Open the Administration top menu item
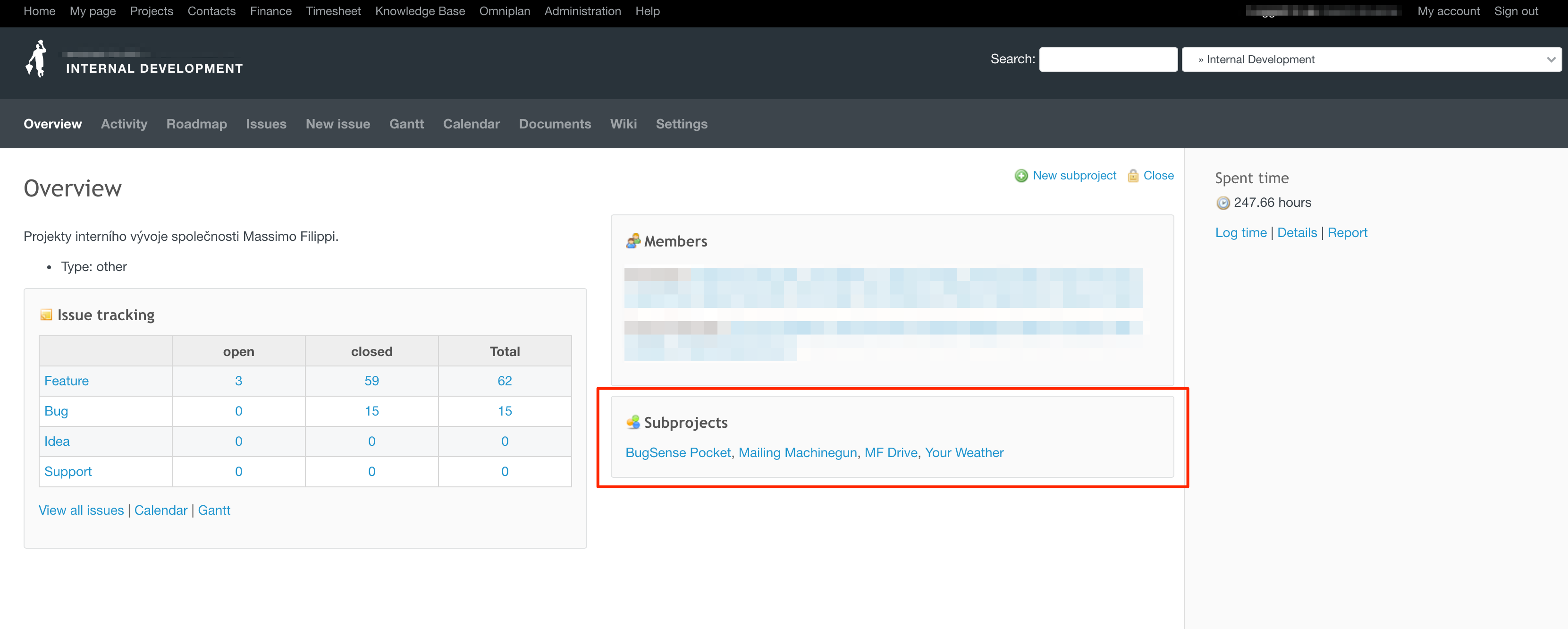 click(582, 11)
